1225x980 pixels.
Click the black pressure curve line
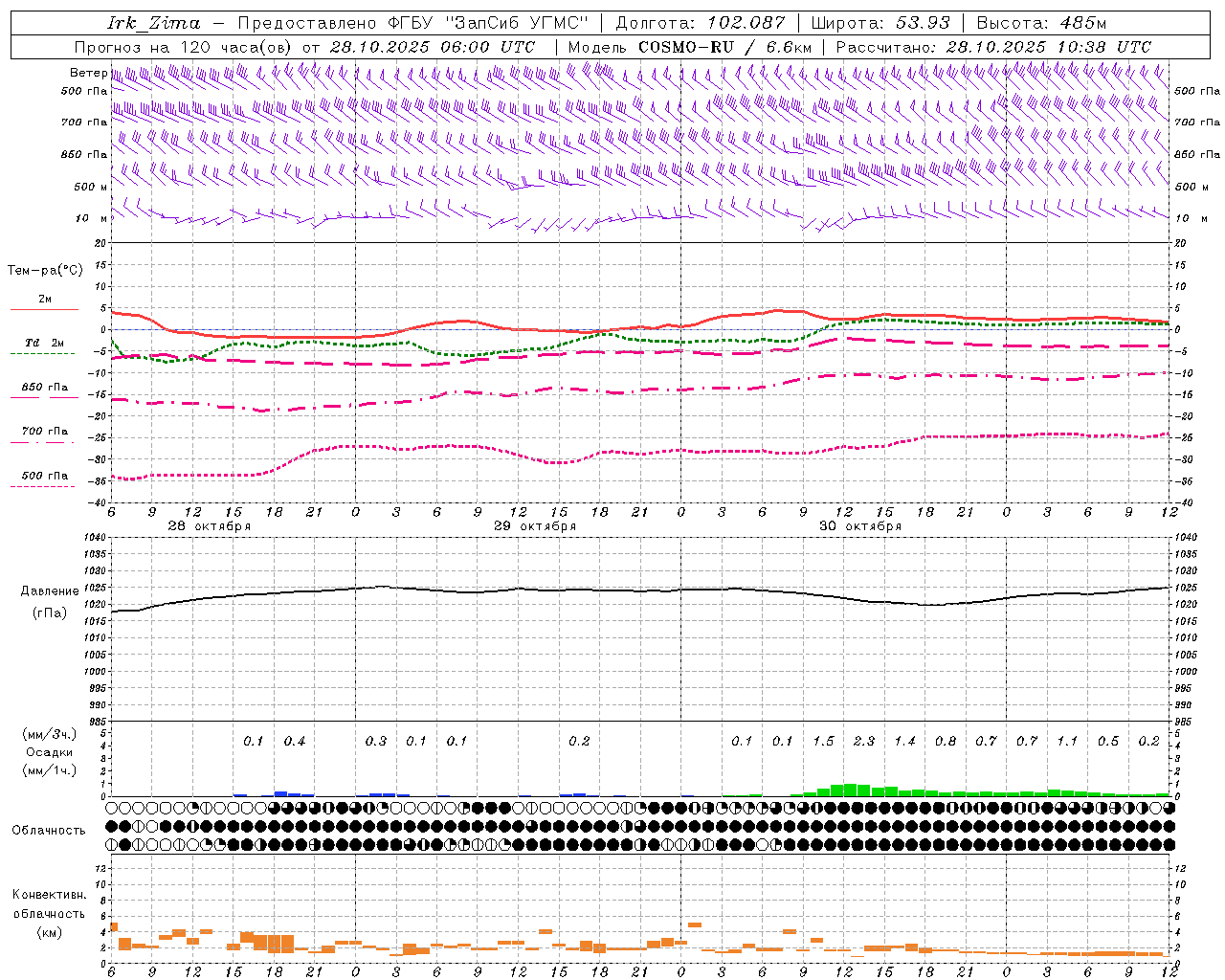640,590
